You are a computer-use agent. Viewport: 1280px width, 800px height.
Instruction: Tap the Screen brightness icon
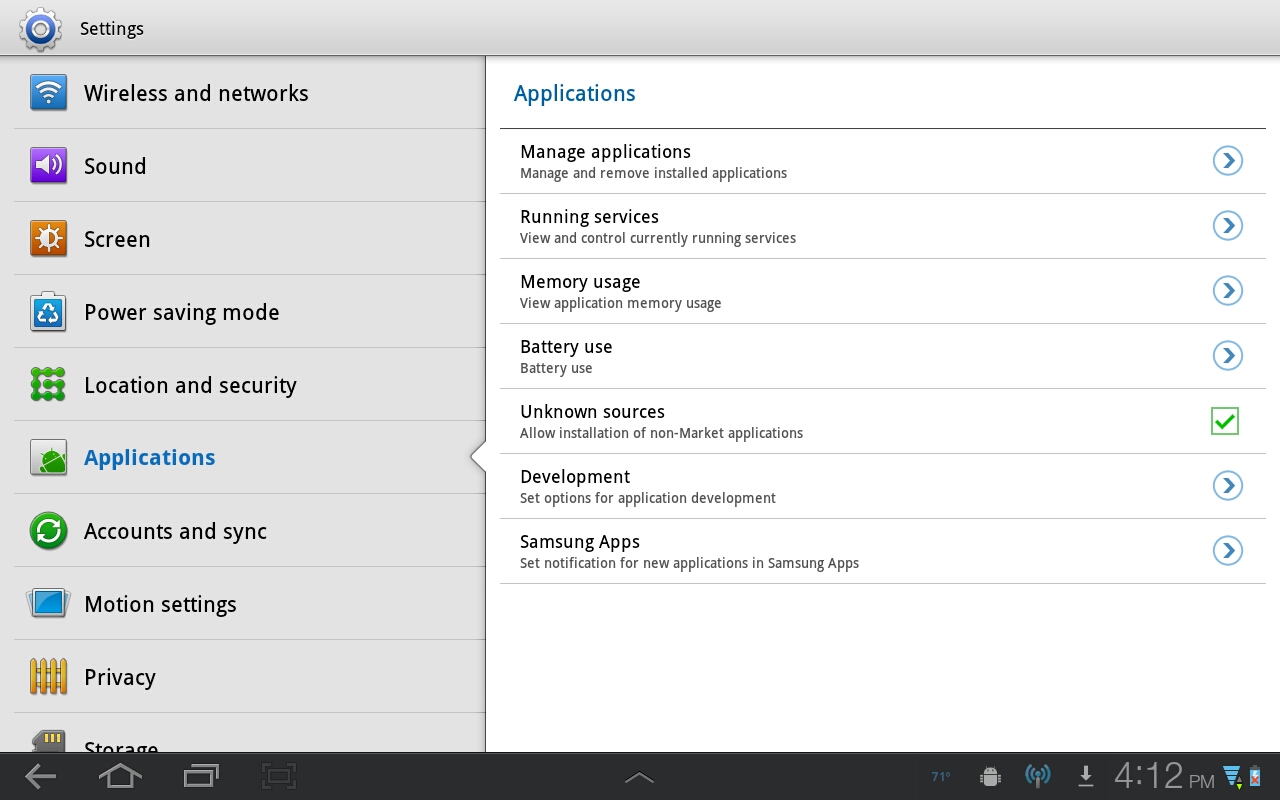coord(48,239)
